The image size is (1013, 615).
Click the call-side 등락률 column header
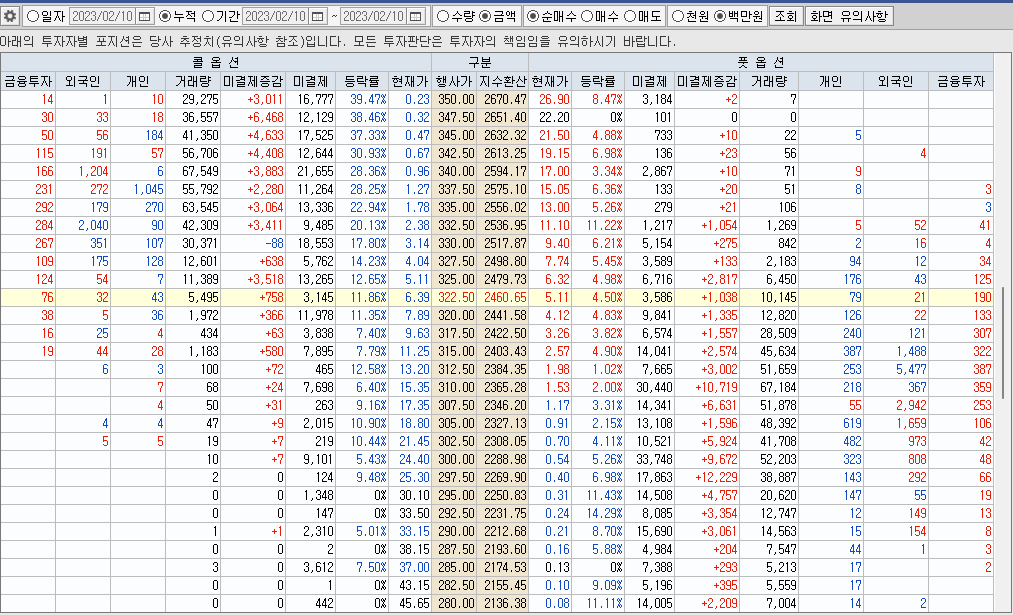(x=362, y=81)
